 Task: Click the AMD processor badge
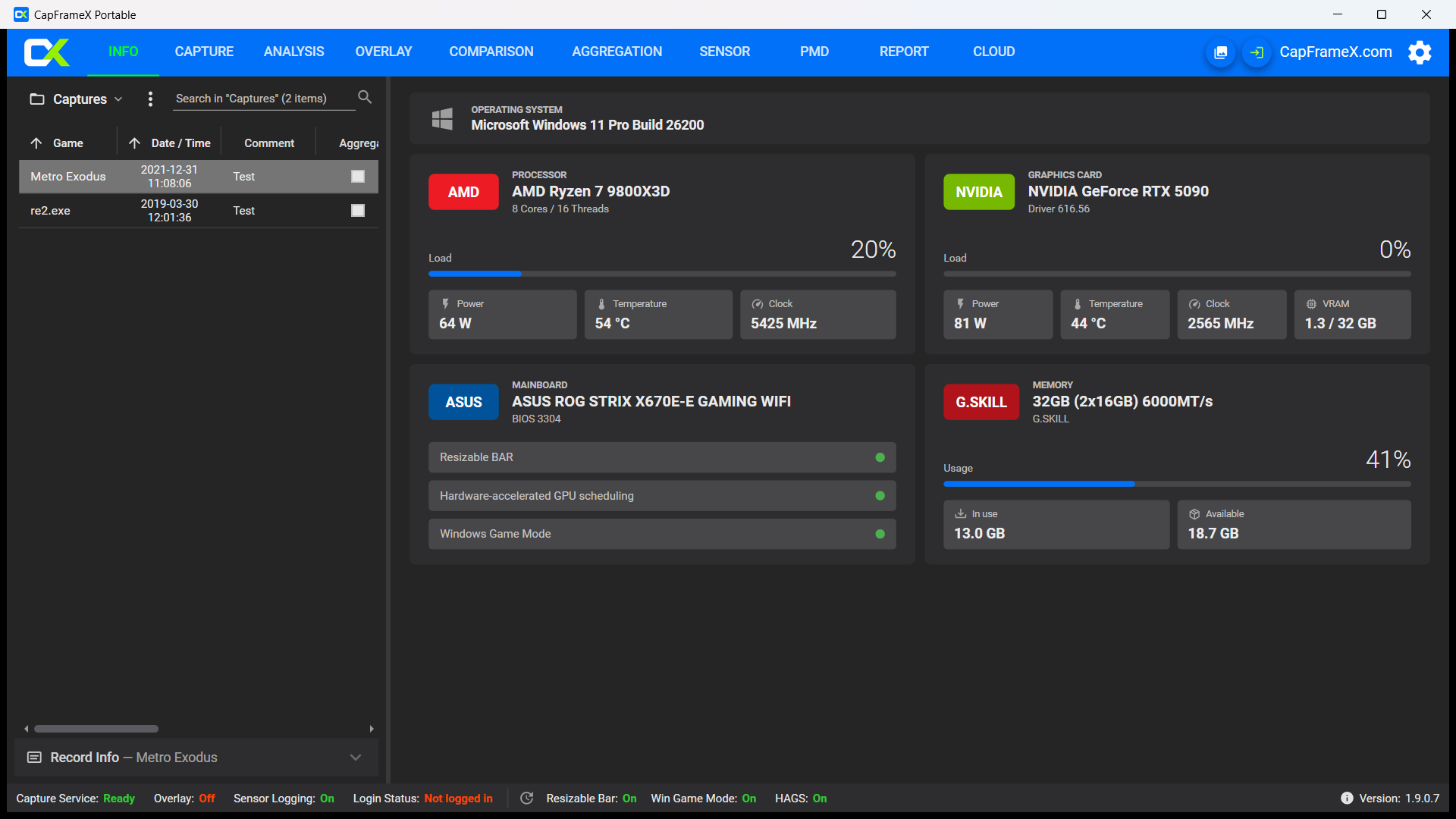[463, 192]
